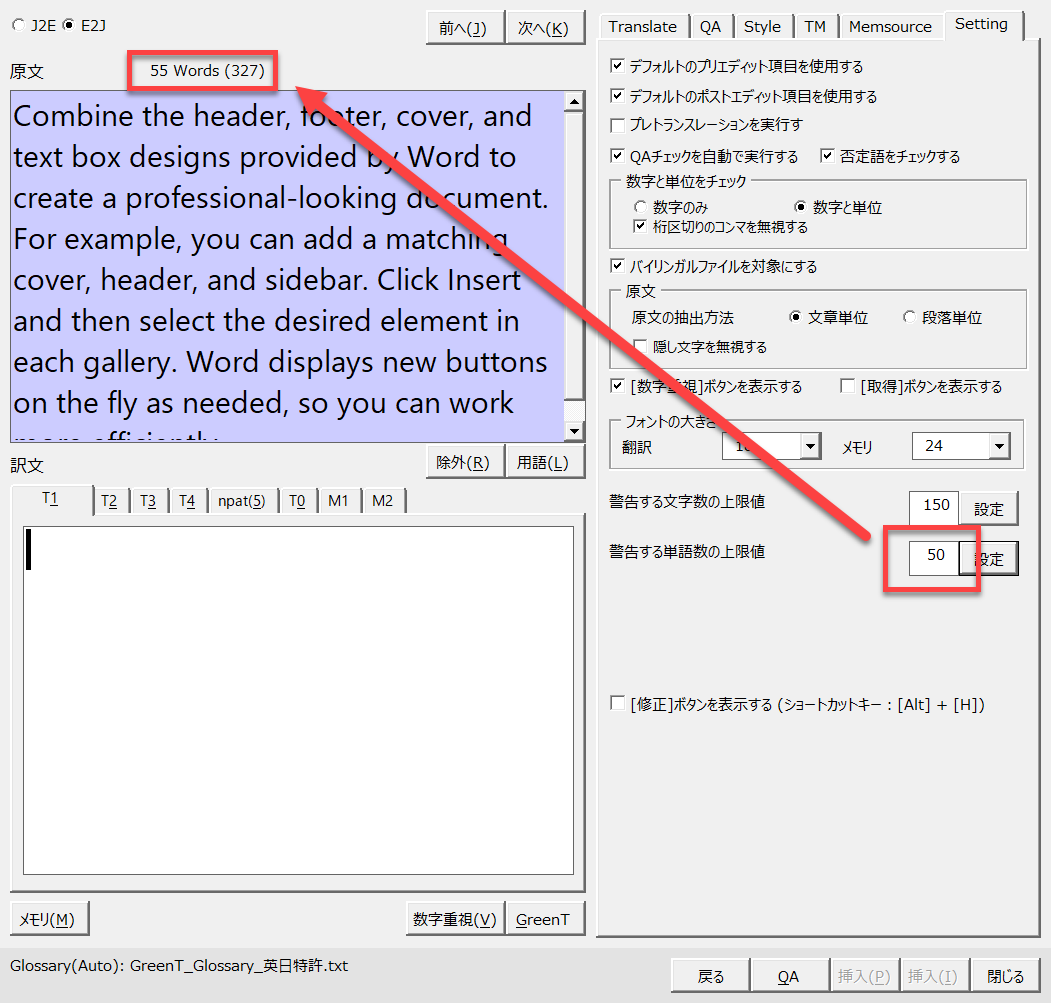Enable [修正]ボタンを表示する checkbox
The image size is (1051, 1003).
pos(618,704)
